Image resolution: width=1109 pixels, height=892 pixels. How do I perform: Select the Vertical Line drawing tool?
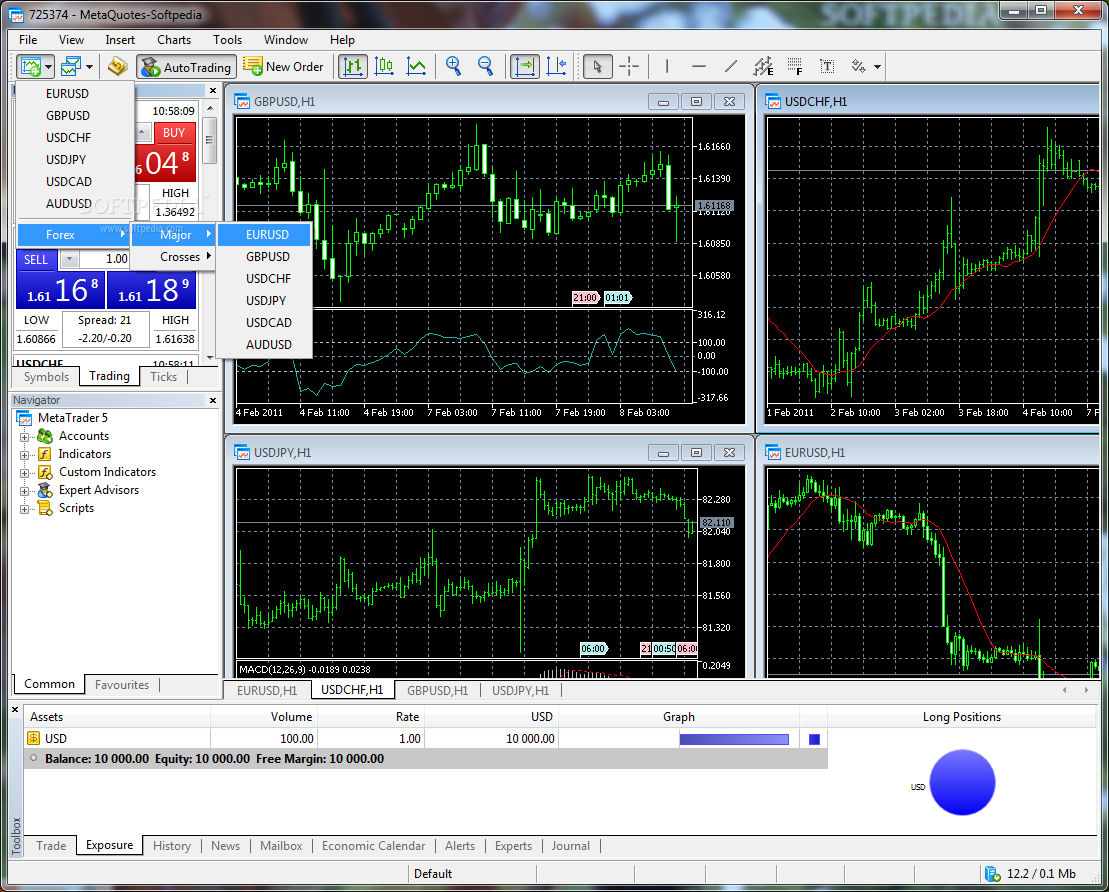point(666,66)
